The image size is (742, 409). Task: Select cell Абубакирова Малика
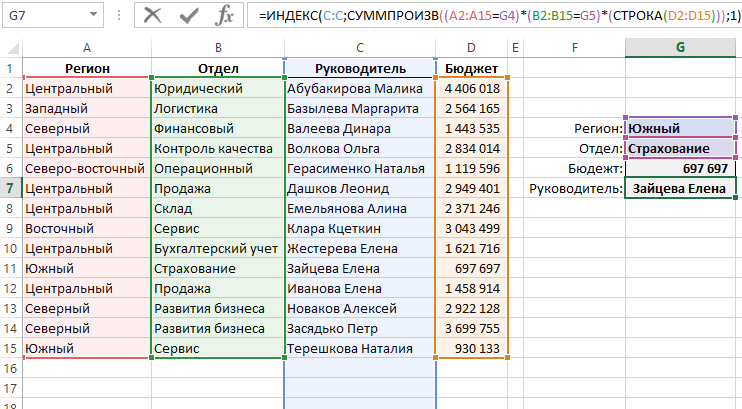[360, 89]
